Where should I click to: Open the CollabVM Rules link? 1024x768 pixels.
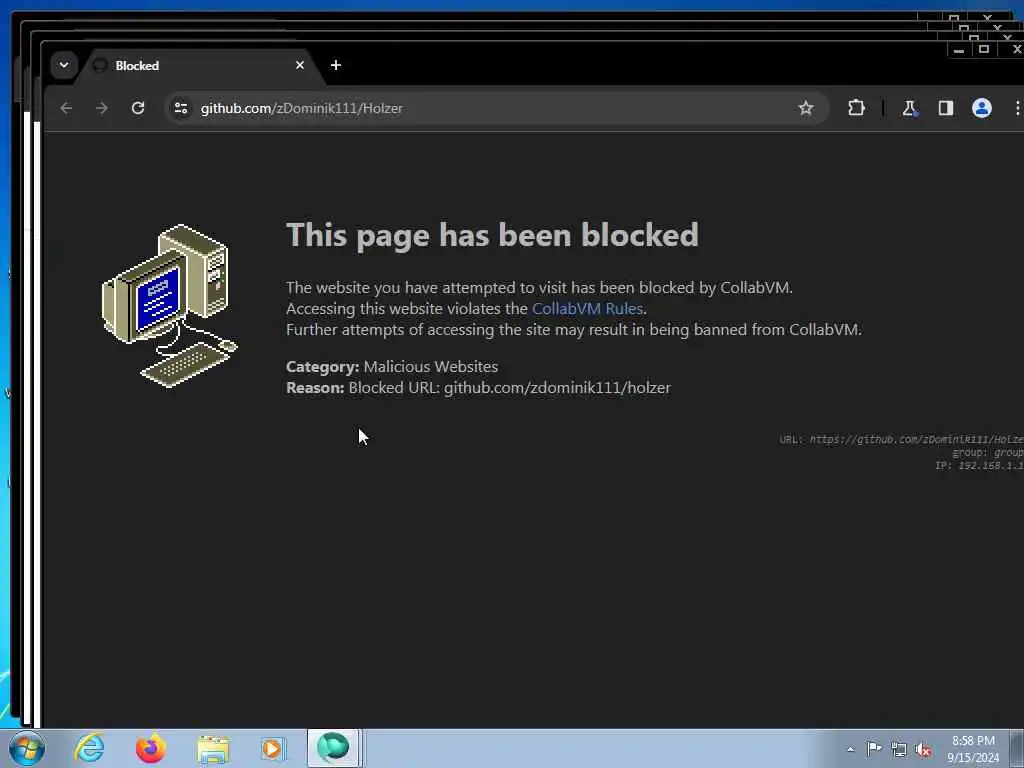click(588, 308)
